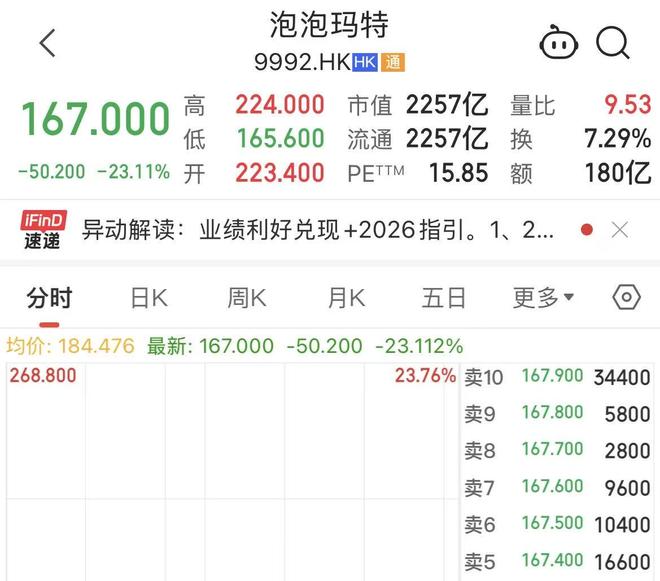Tap the 均价 184.476 label
660x581 pixels.
[x=70, y=346]
